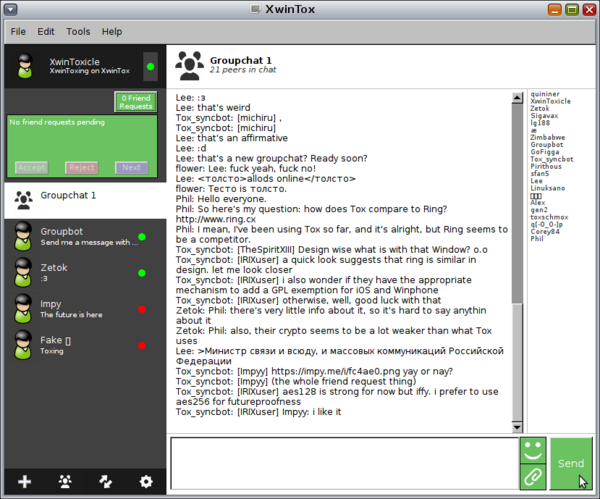Click the '21 peers in chat' text

tap(243, 70)
